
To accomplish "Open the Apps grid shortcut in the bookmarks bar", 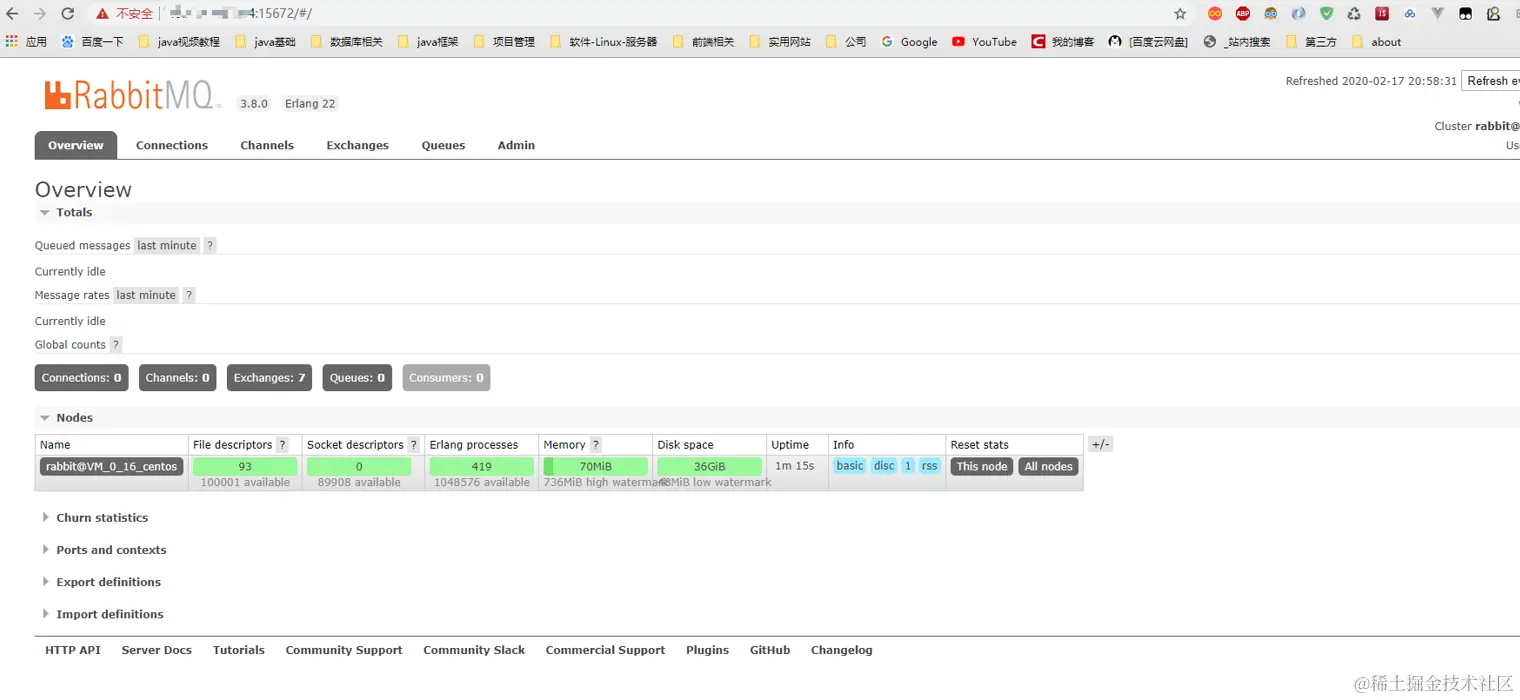I will tap(27, 42).
